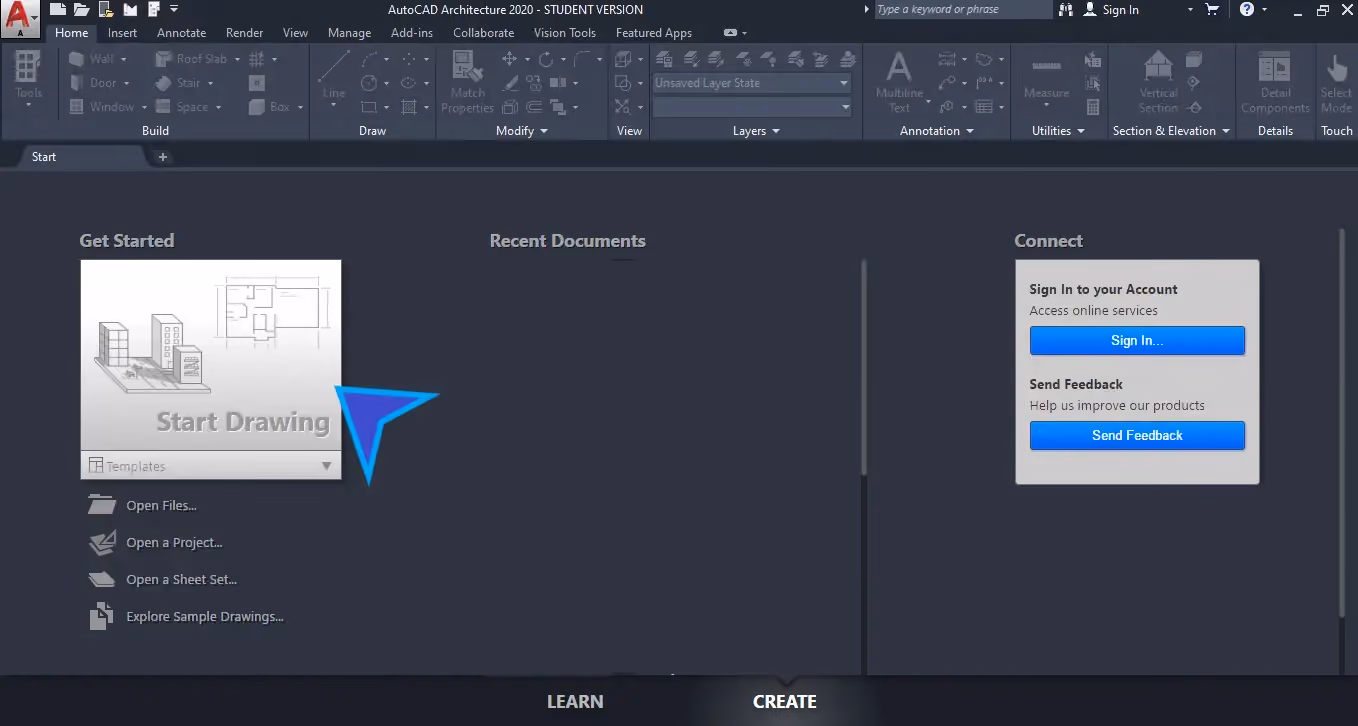This screenshot has height=726, width=1358.
Task: Select the Move tool icon in Modify
Action: pyautogui.click(x=510, y=59)
